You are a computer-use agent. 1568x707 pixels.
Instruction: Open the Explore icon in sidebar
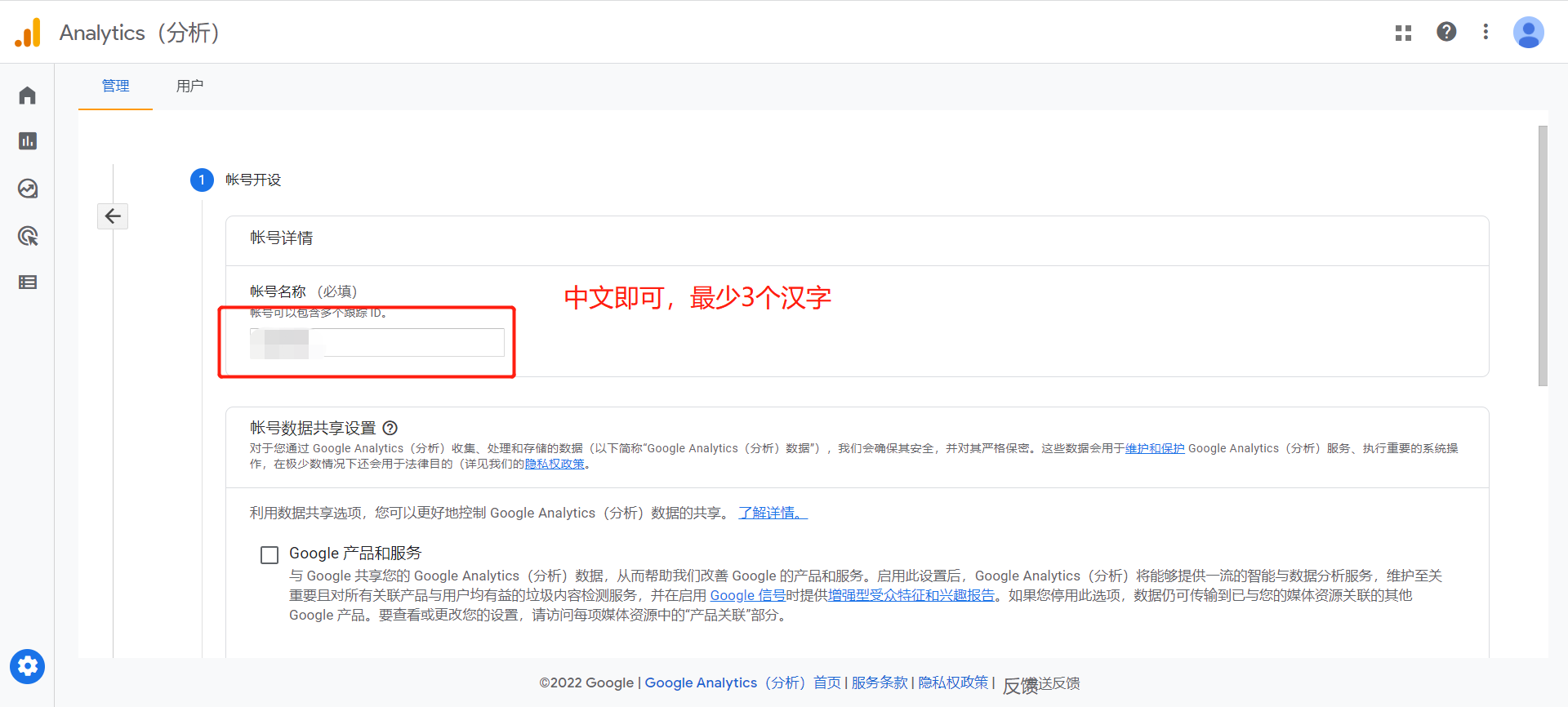[28, 189]
